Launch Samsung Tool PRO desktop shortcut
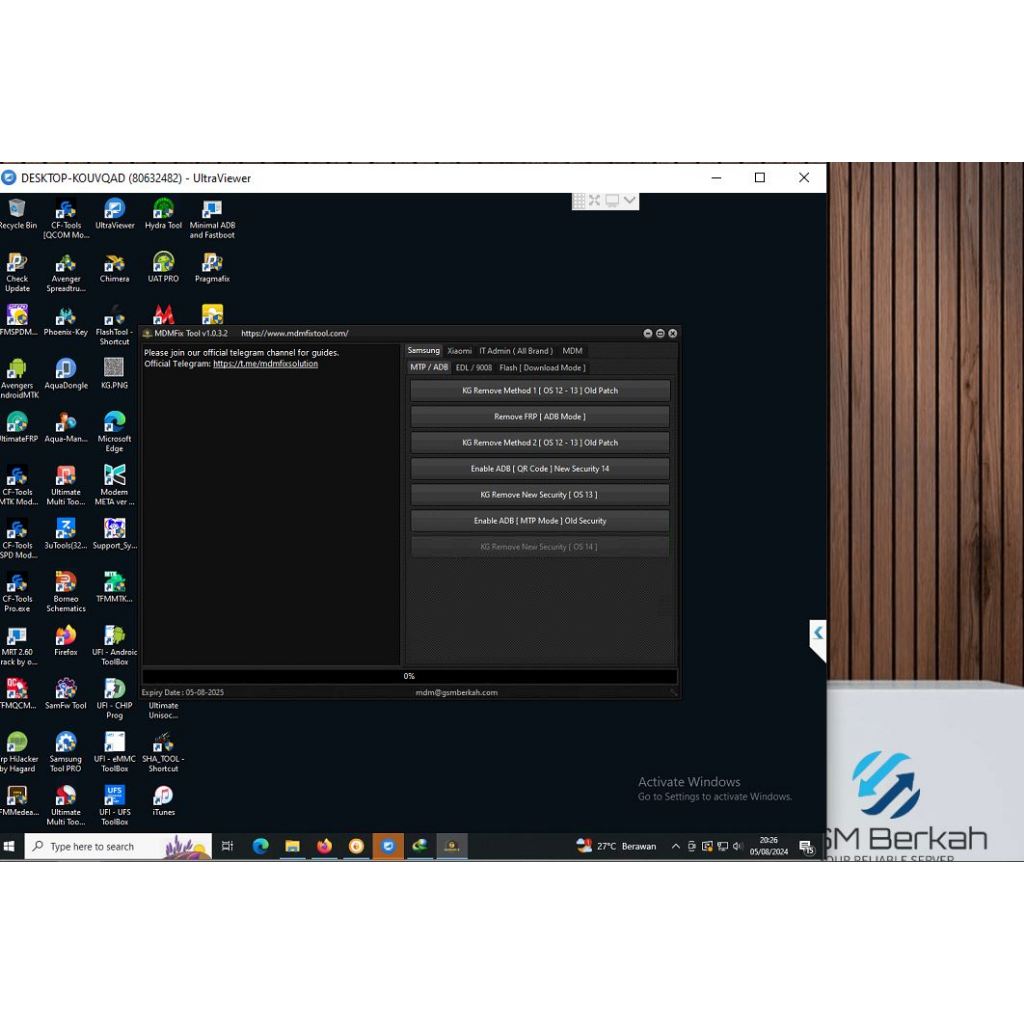1024x1024 pixels. pyautogui.click(x=65, y=752)
